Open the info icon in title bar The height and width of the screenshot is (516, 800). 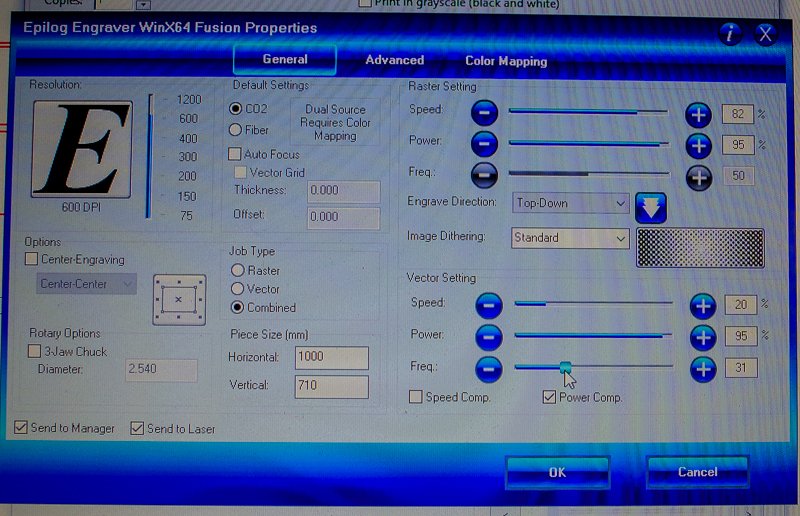pyautogui.click(x=731, y=34)
